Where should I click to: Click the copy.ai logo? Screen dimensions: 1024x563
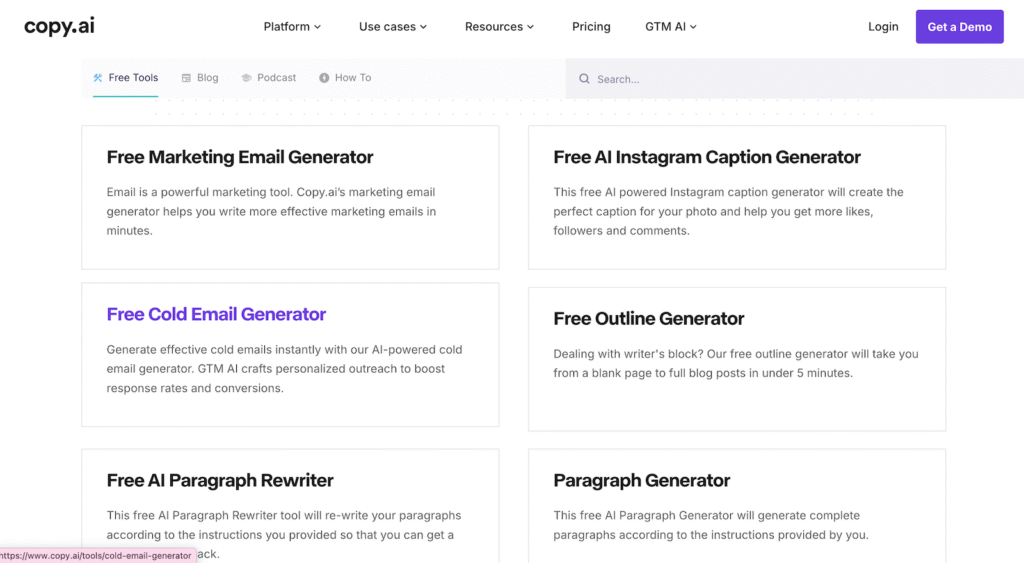tap(60, 26)
